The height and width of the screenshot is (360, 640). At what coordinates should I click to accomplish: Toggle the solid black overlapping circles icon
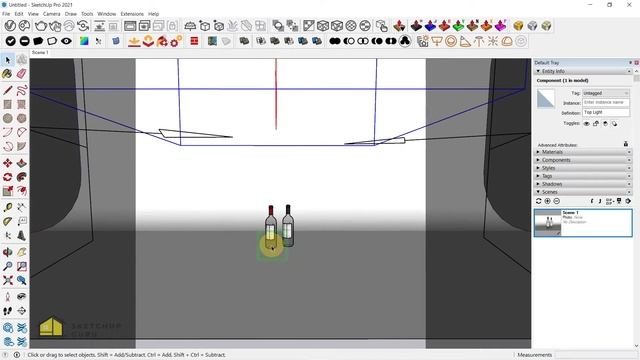click(x=335, y=41)
